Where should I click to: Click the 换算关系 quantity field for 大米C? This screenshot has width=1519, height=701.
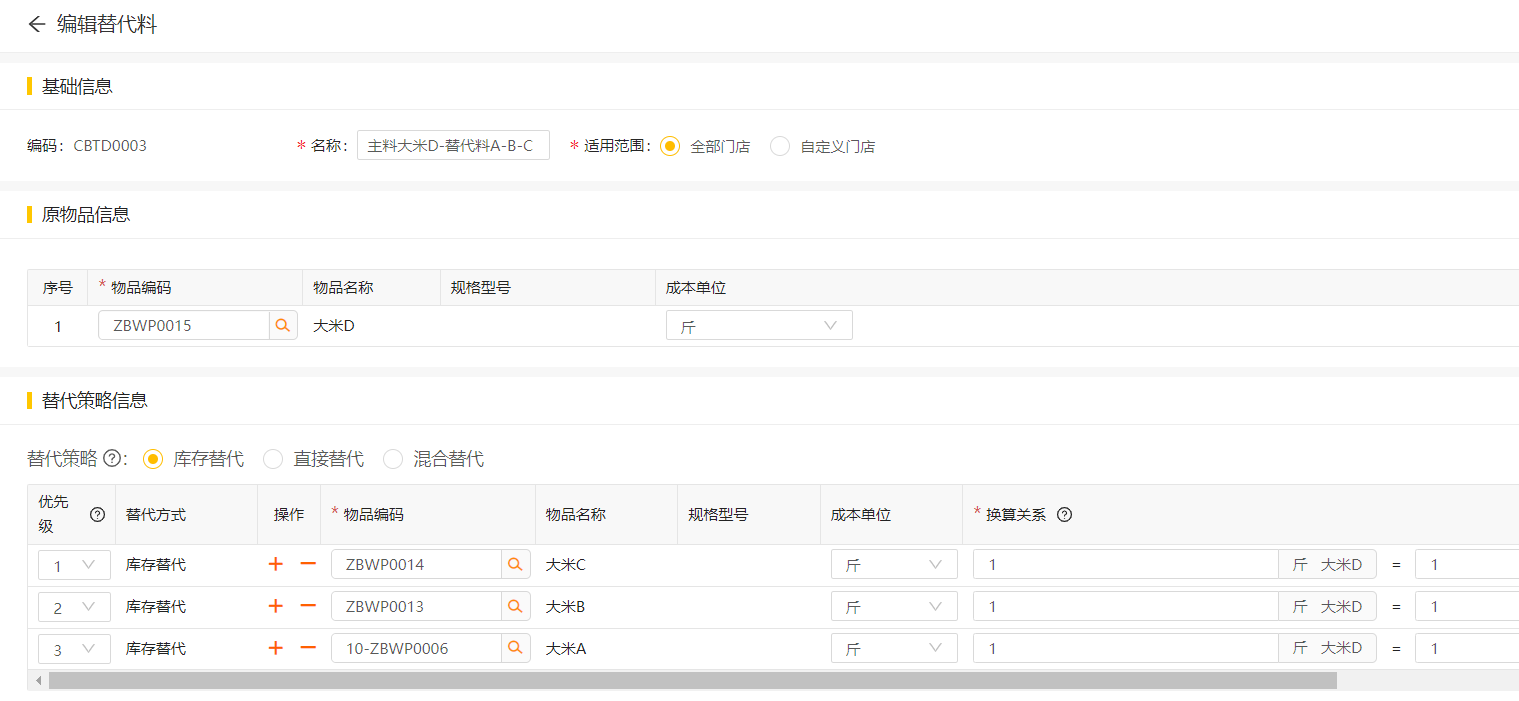click(x=1125, y=565)
